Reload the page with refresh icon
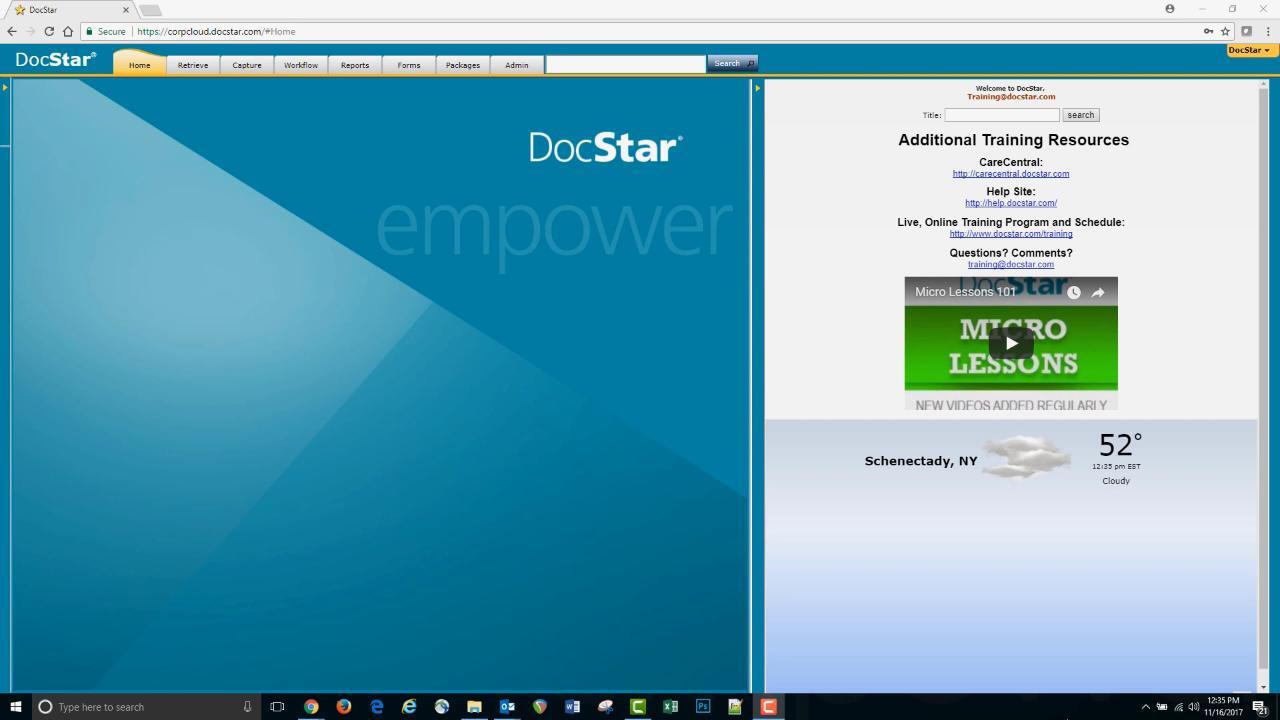The image size is (1280, 720). point(49,31)
